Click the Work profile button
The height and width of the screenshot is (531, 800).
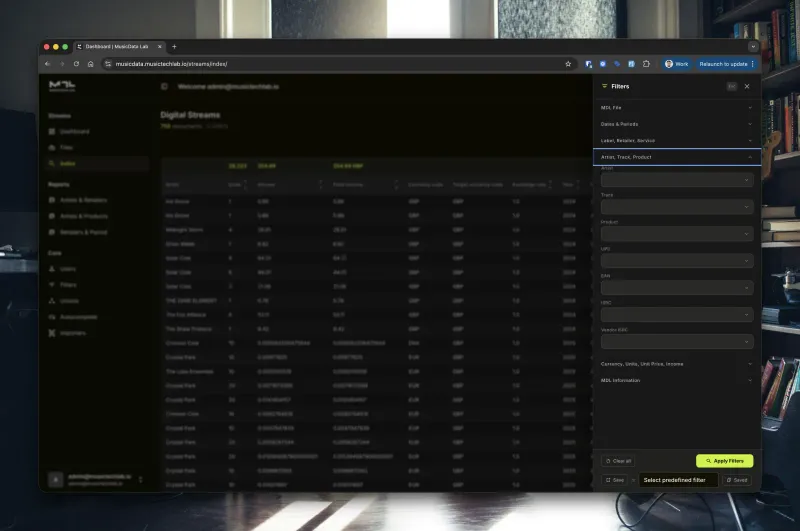click(677, 64)
